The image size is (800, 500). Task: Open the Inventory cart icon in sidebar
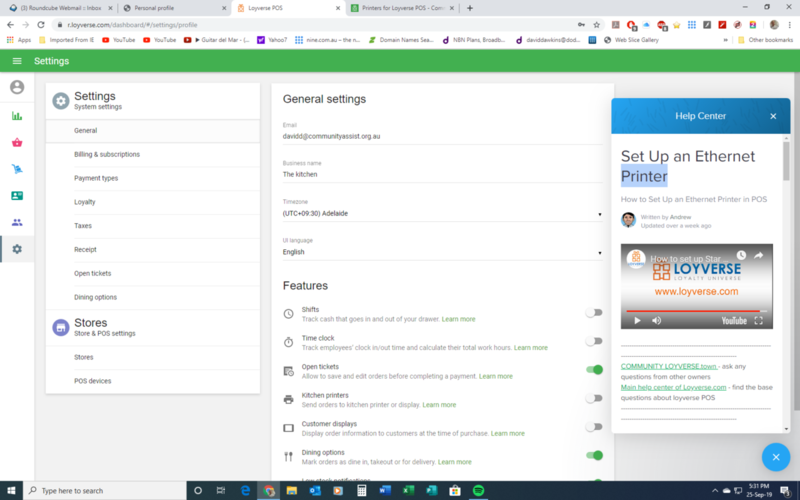pos(17,169)
